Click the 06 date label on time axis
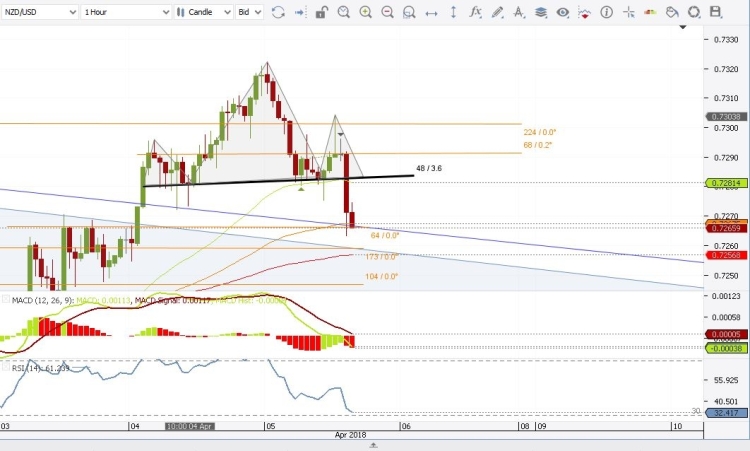The width and height of the screenshot is (750, 451). click(406, 426)
